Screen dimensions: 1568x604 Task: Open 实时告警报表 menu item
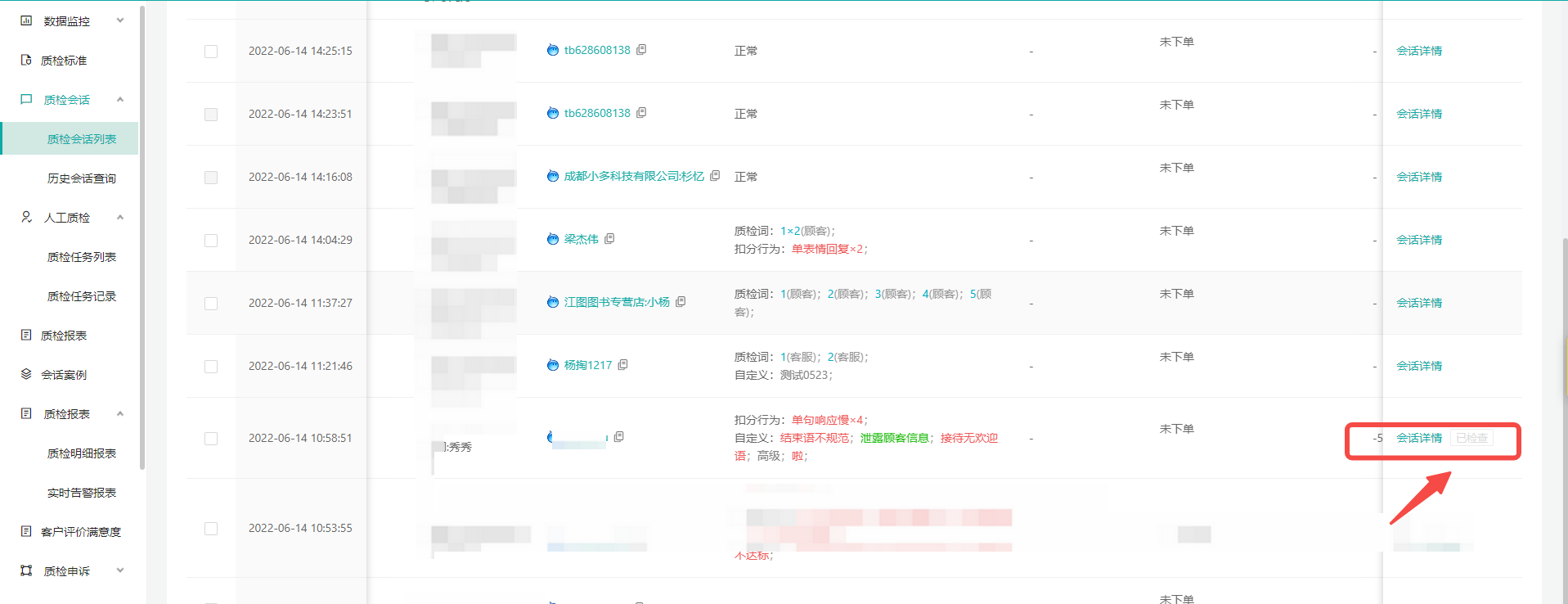[82, 492]
